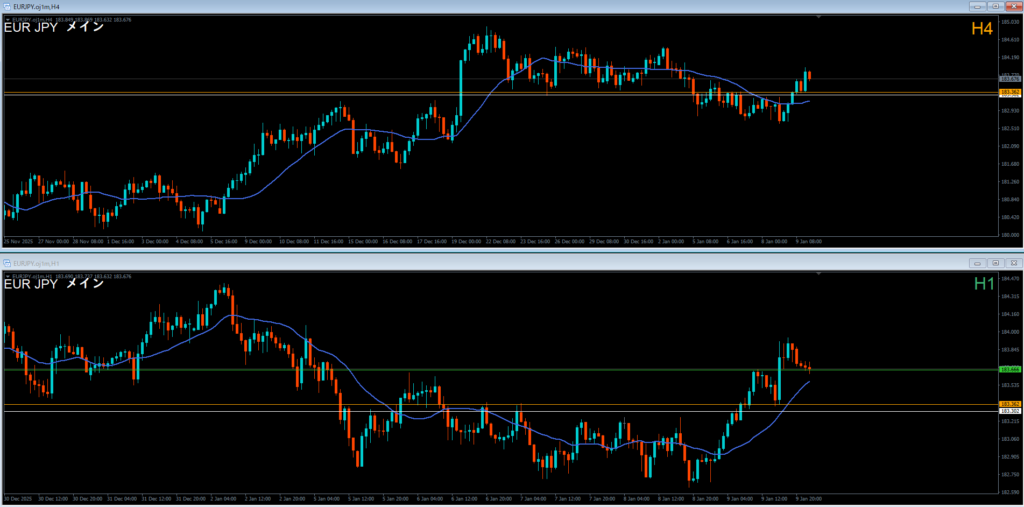The height and width of the screenshot is (507, 1024).
Task: Maximize the H1 chart window
Action: click(x=995, y=261)
